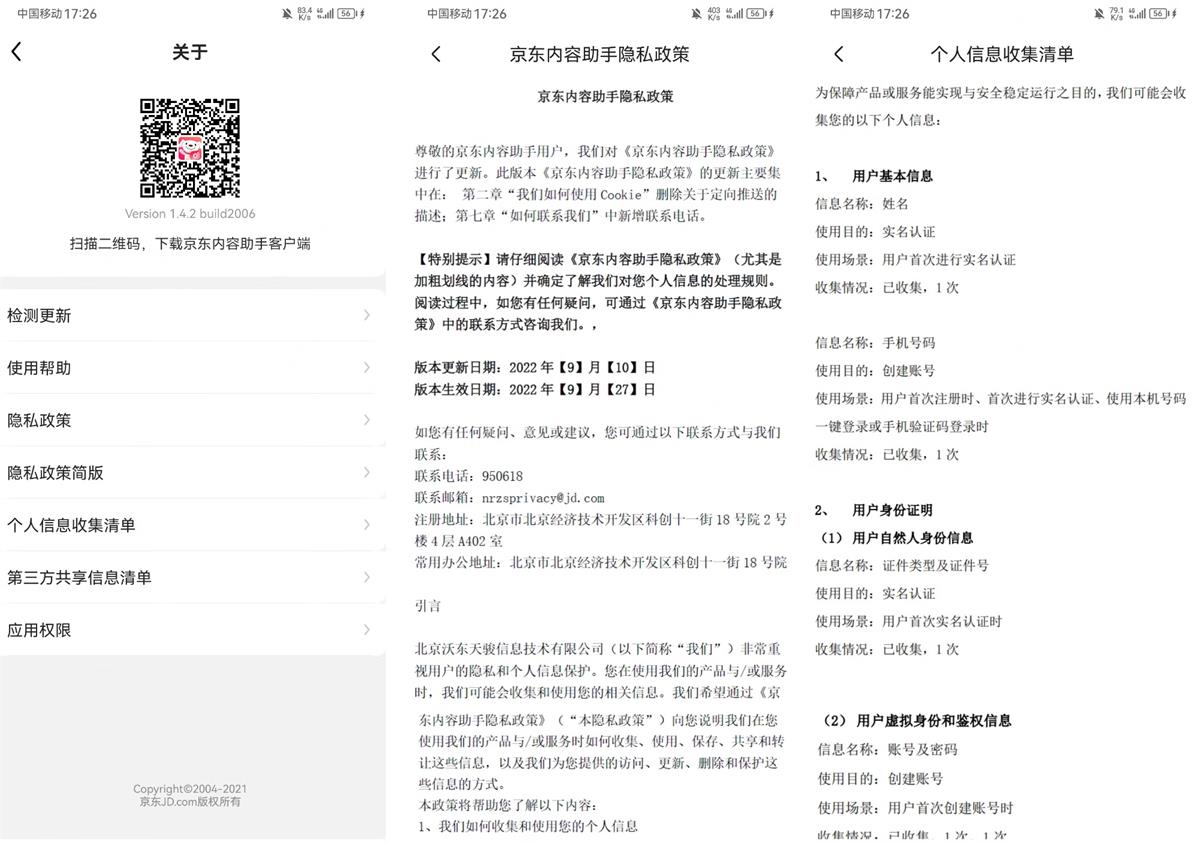
Task: Tap Copyright©2004-2021 footer text
Action: (x=190, y=789)
